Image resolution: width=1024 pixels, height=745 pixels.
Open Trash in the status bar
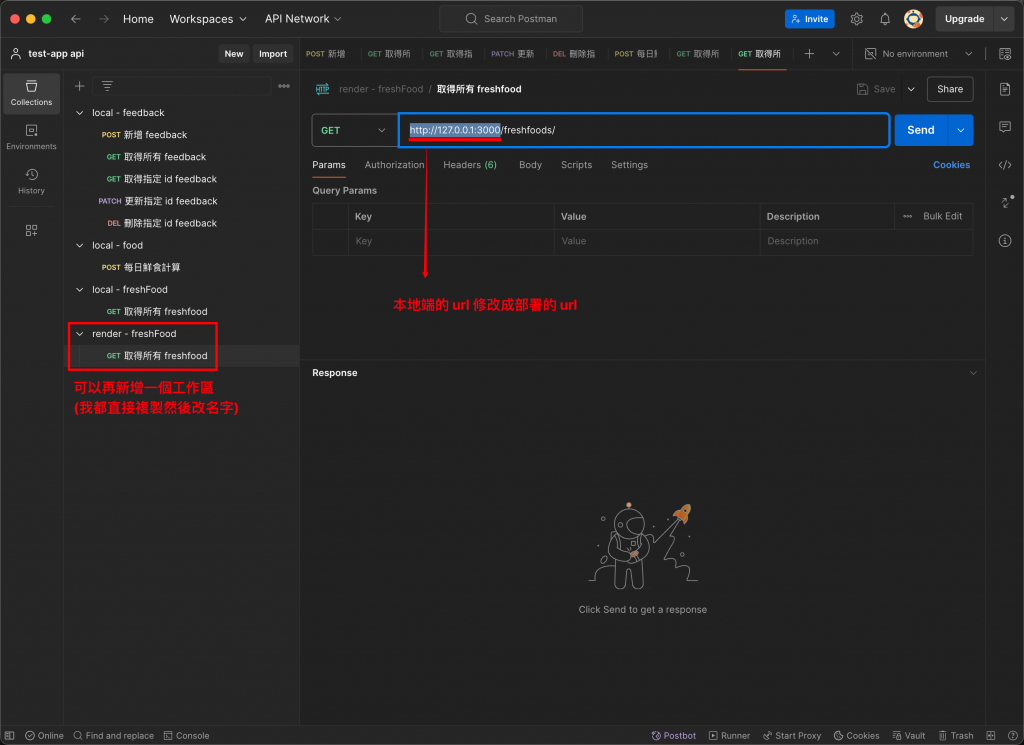956,735
